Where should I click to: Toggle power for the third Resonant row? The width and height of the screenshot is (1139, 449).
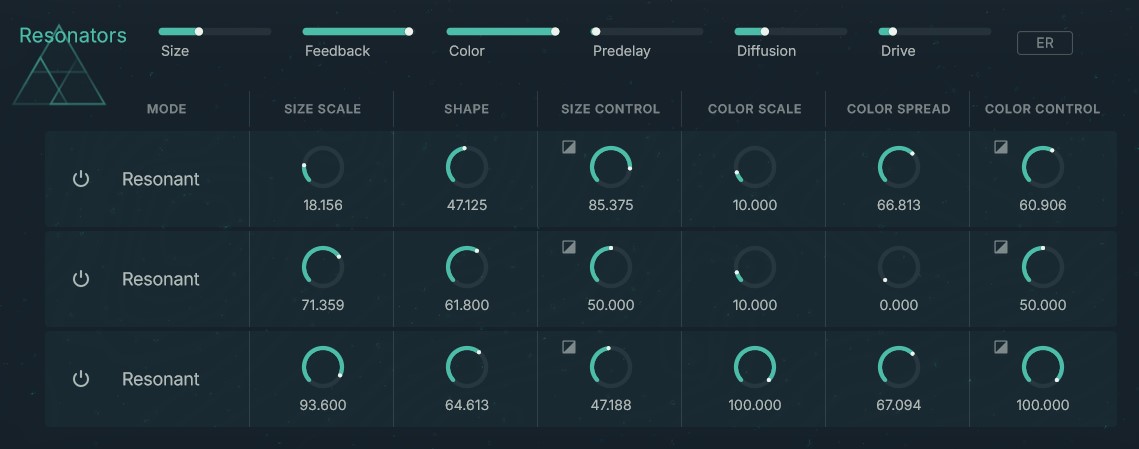[x=81, y=379]
